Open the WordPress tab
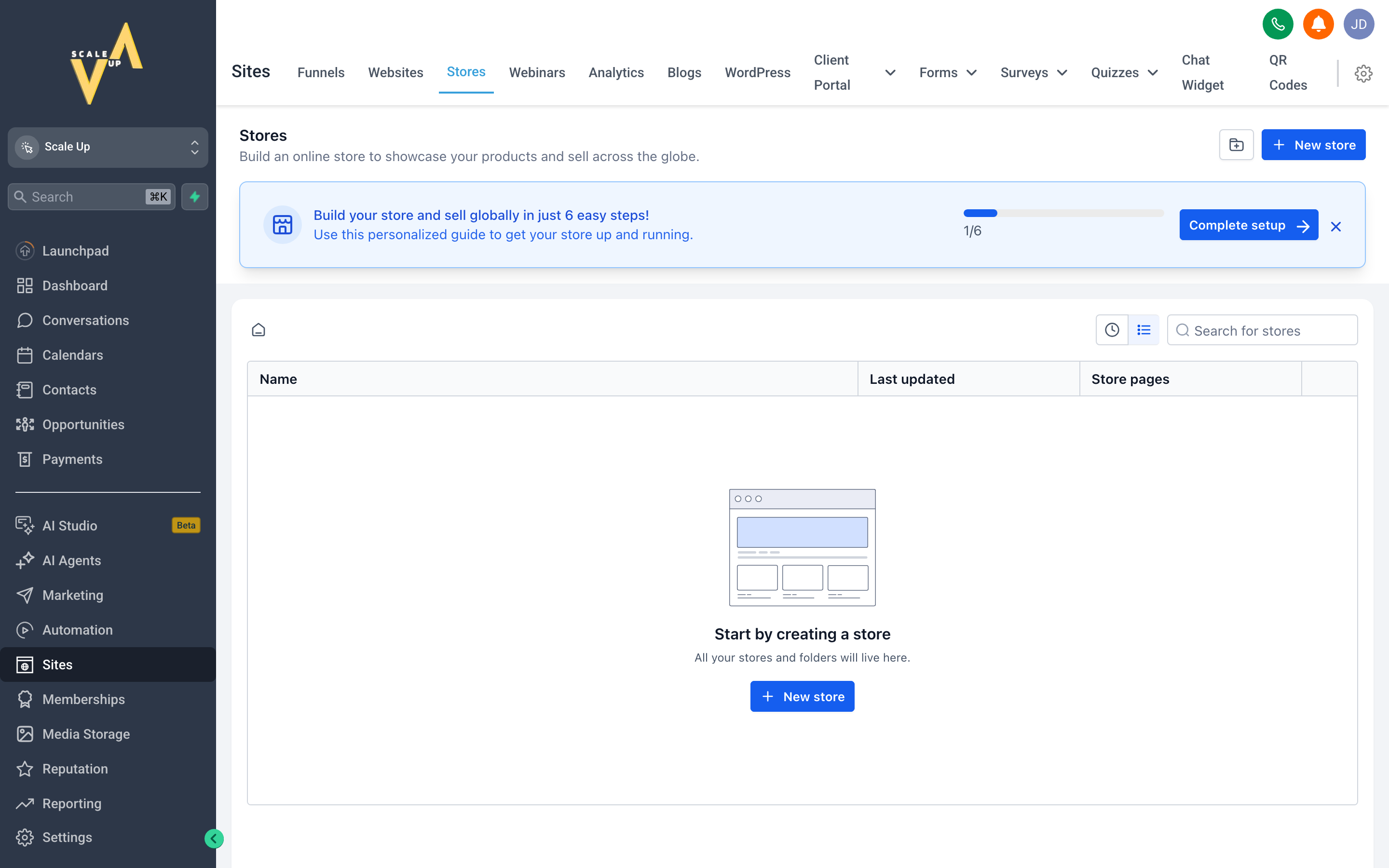This screenshot has width=1389, height=868. click(757, 72)
